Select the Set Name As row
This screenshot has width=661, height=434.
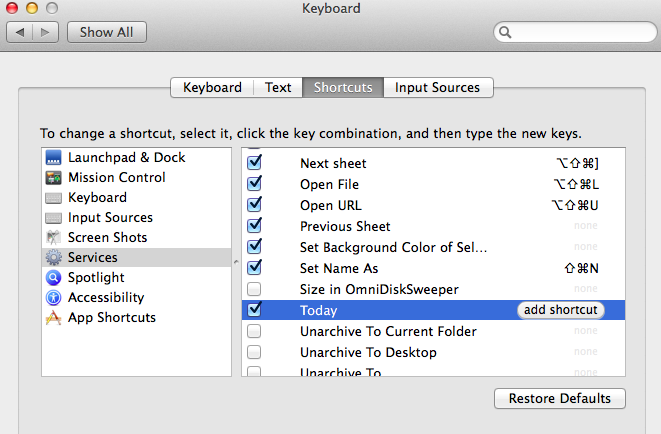[x=400, y=268]
